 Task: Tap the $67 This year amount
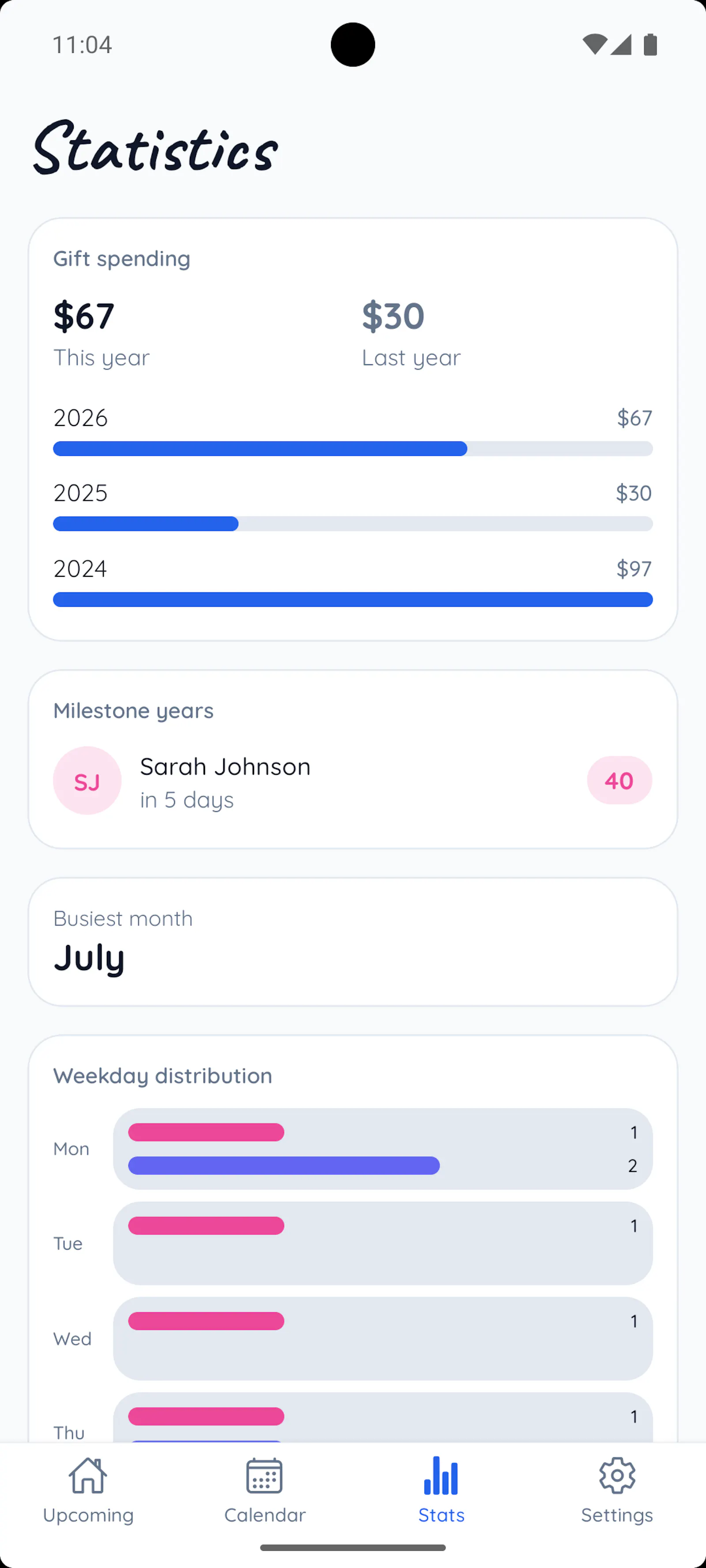point(83,316)
